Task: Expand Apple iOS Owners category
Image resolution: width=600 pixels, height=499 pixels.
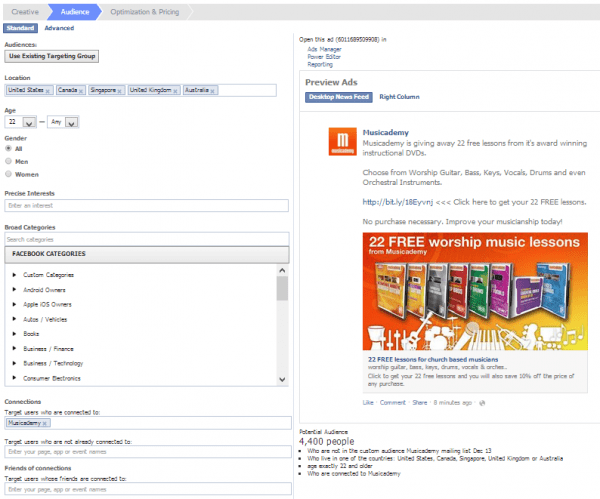Action: 14,304
